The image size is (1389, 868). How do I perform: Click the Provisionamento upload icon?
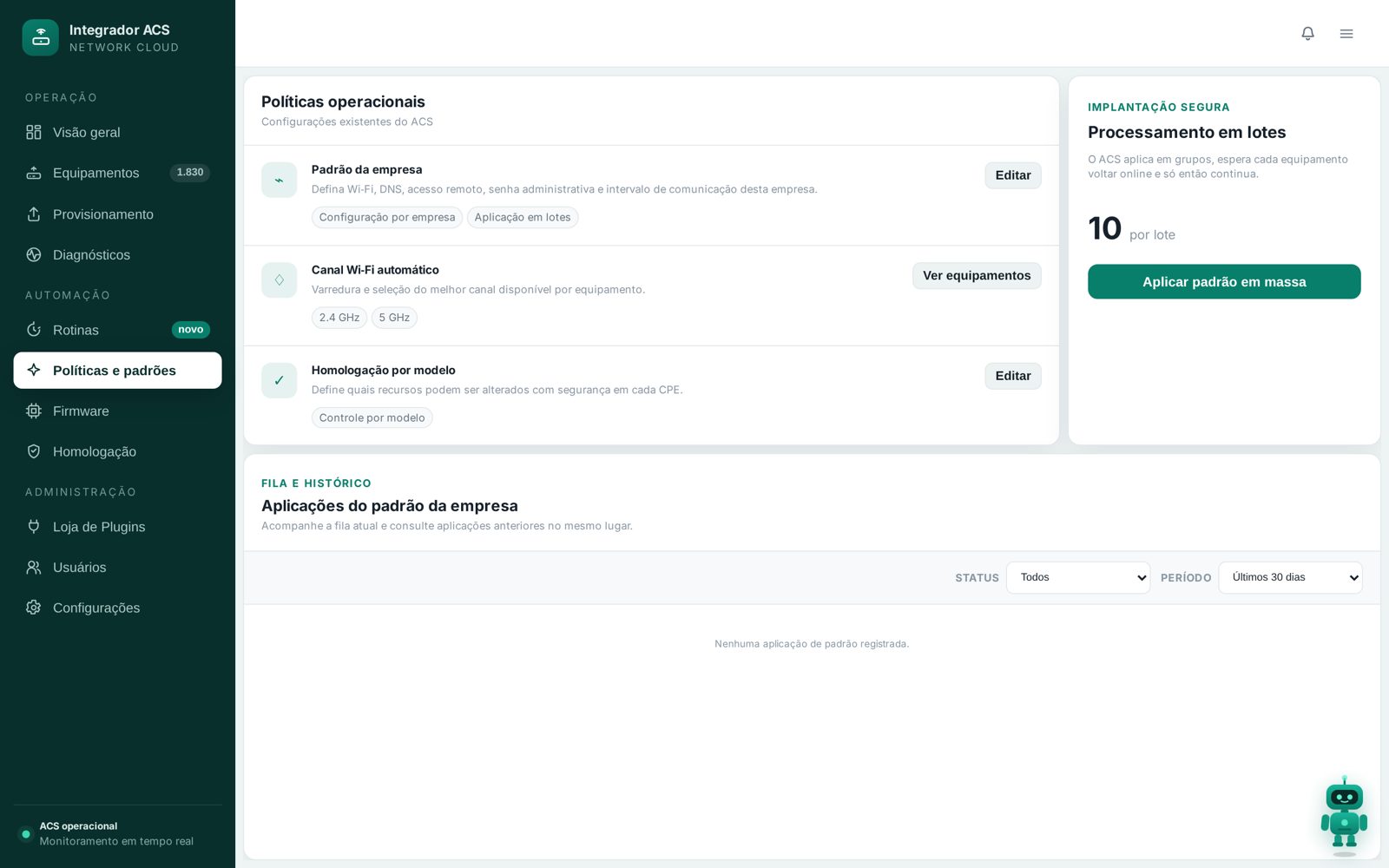tap(34, 214)
